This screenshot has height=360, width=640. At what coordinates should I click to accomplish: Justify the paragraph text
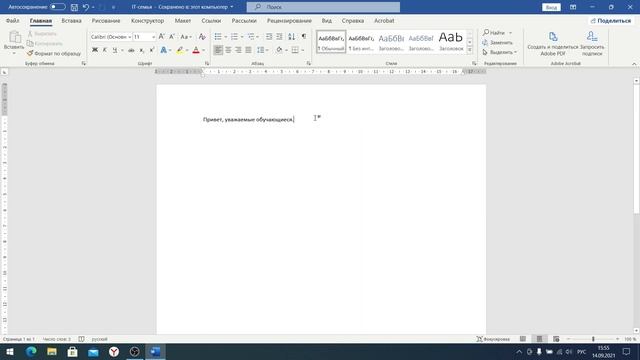click(x=248, y=50)
